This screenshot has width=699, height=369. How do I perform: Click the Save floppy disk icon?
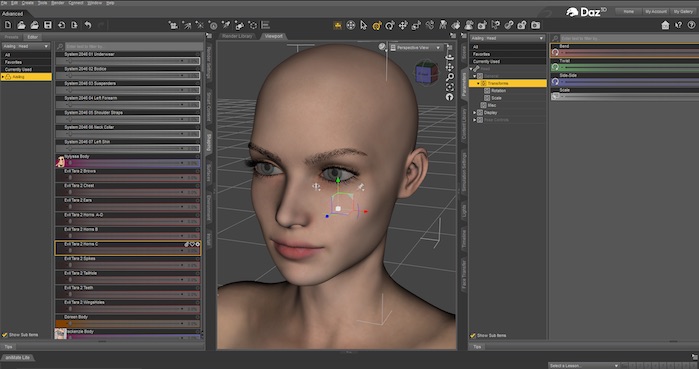[47, 25]
